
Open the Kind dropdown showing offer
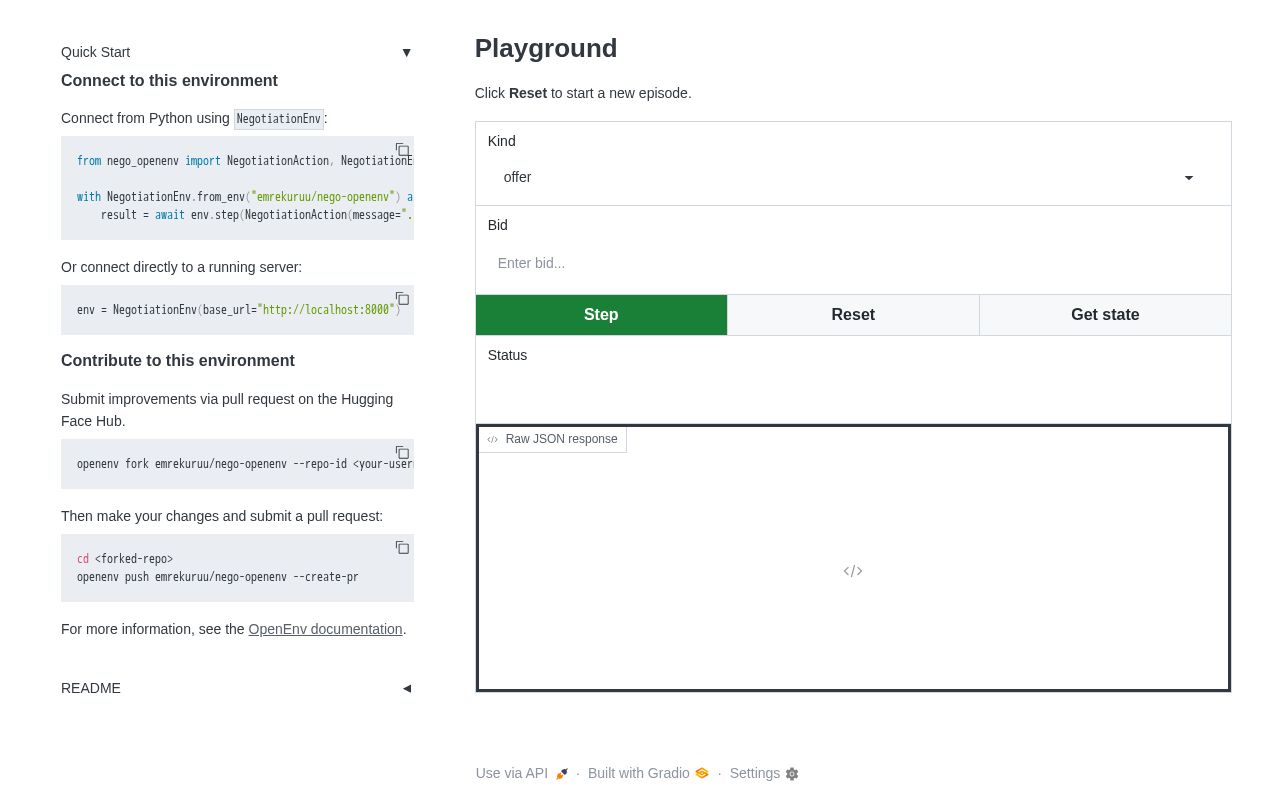click(852, 177)
